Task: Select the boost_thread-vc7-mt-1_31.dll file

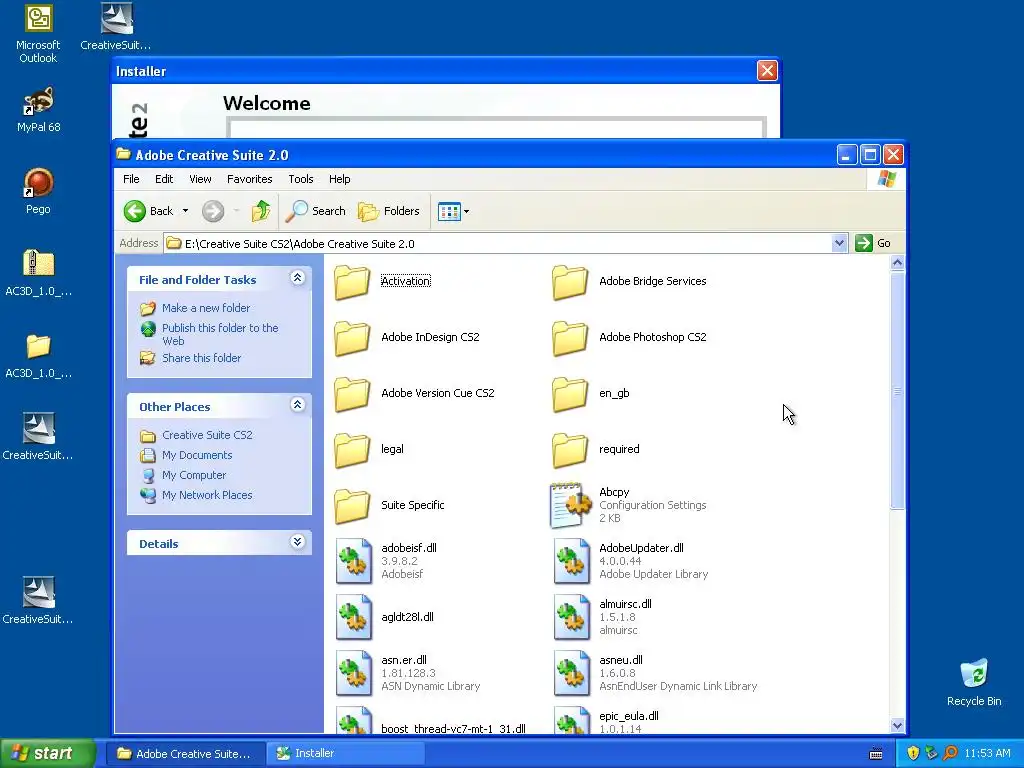Action: (x=430, y=721)
